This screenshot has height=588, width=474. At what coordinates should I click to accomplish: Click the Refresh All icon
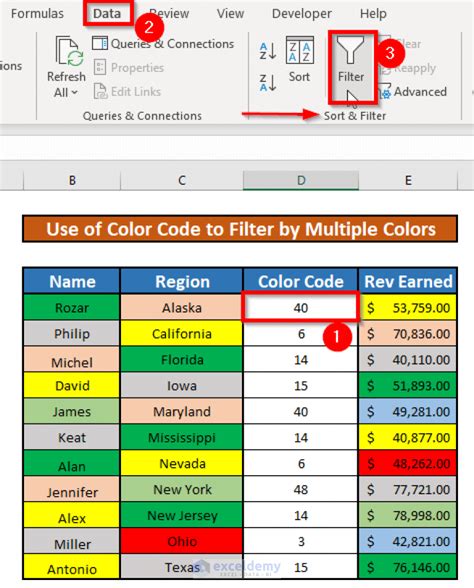click(70, 51)
